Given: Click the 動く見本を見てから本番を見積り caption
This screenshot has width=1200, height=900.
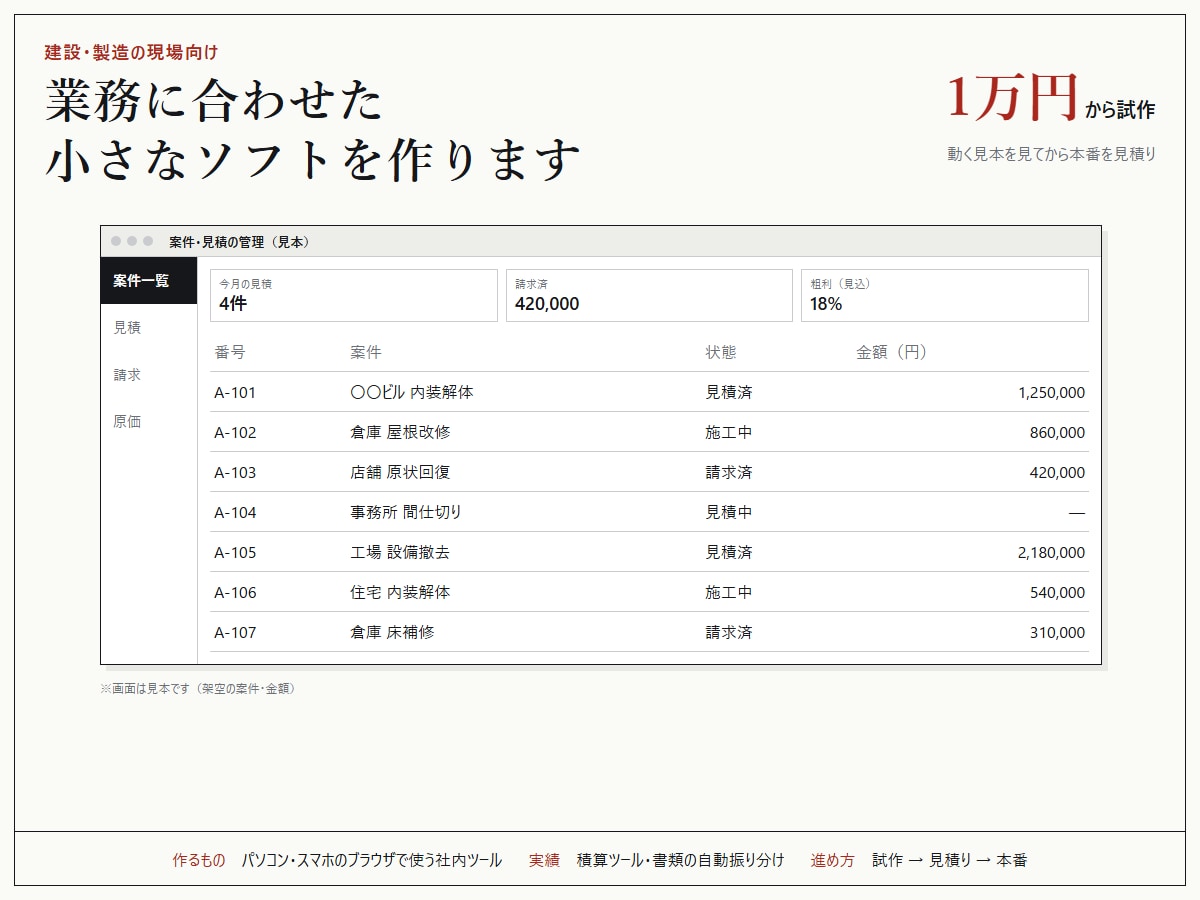Looking at the screenshot, I should 1051,154.
